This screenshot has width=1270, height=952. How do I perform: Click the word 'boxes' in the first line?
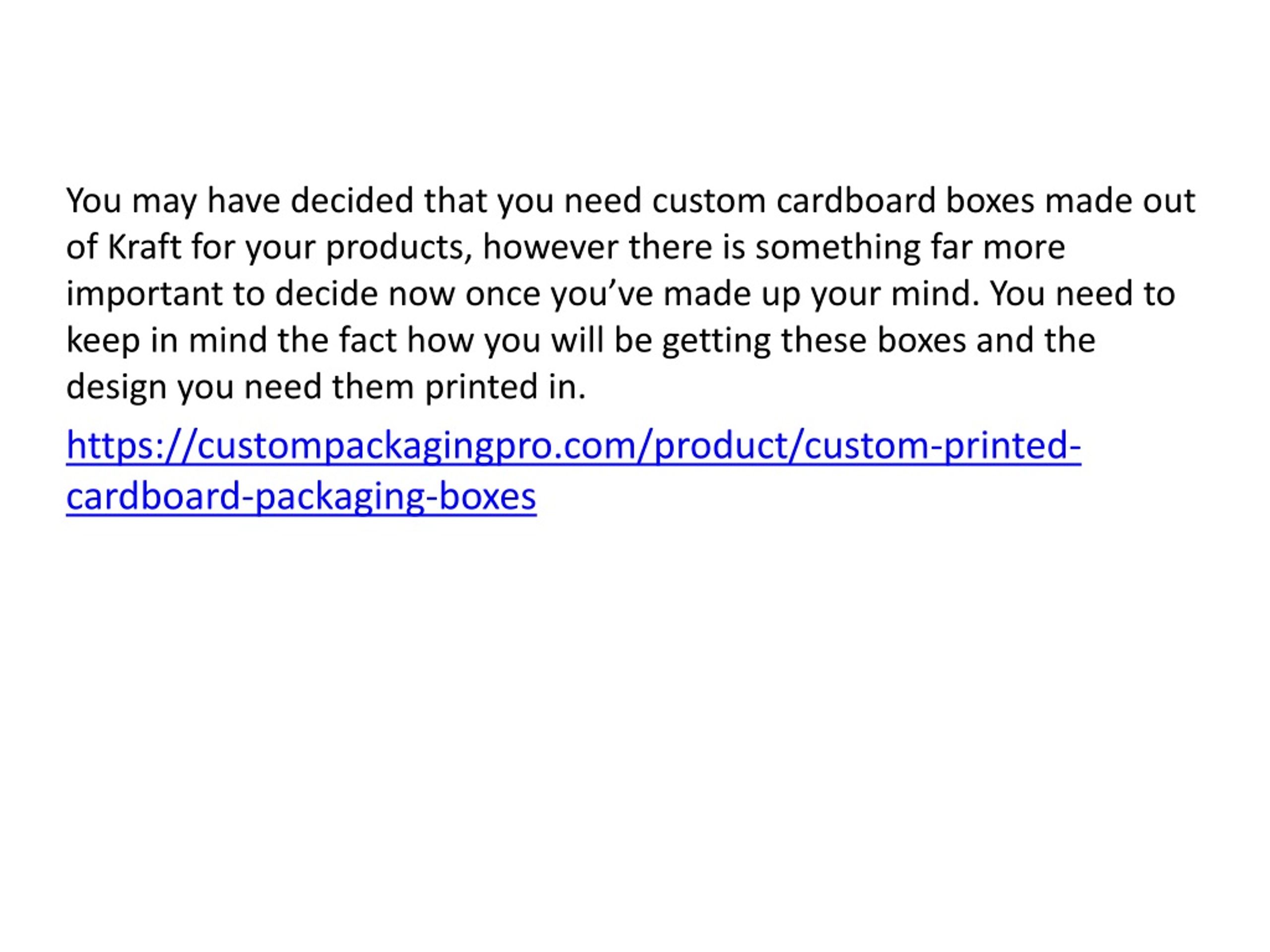(990, 201)
